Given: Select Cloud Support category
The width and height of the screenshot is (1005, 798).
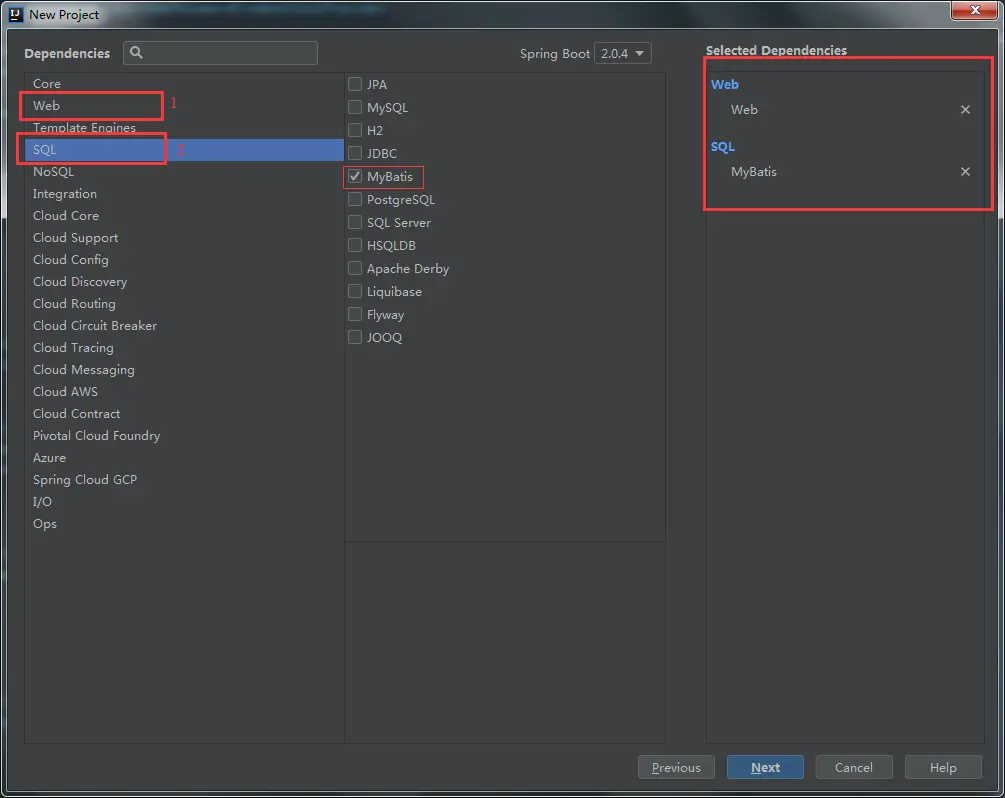Looking at the screenshot, I should point(184,238).
